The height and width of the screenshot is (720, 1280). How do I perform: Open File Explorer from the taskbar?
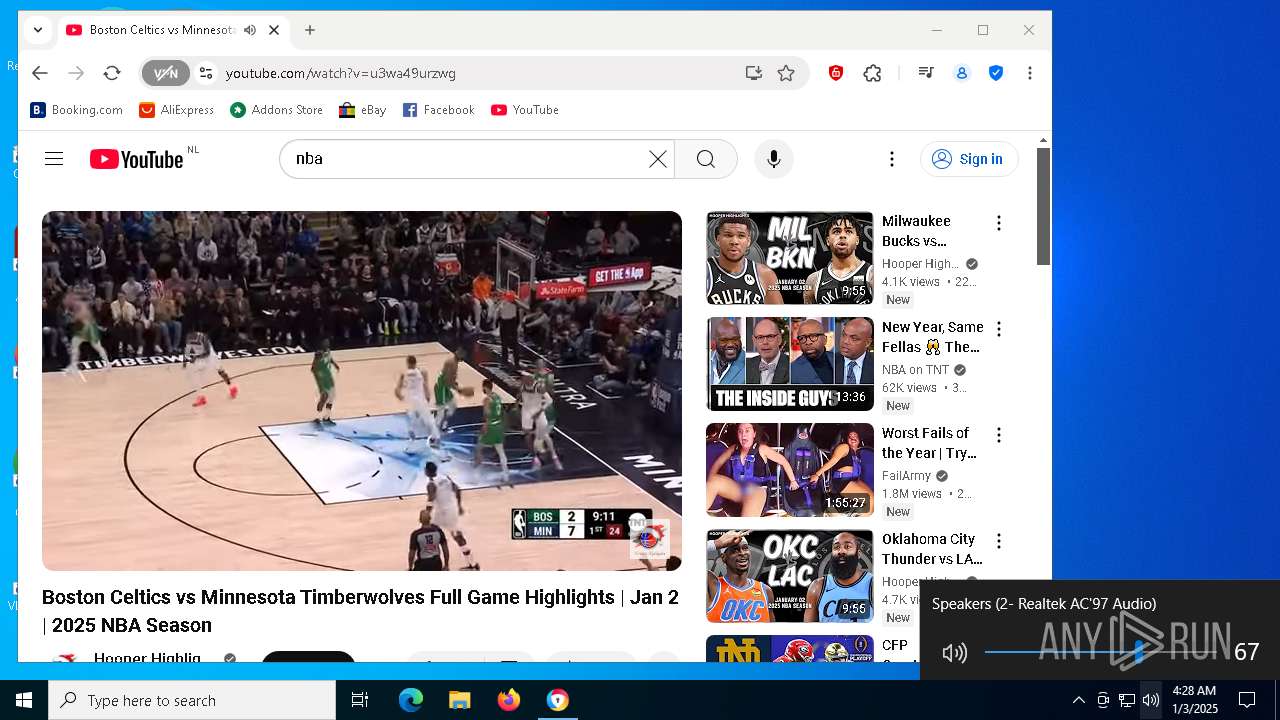click(459, 700)
